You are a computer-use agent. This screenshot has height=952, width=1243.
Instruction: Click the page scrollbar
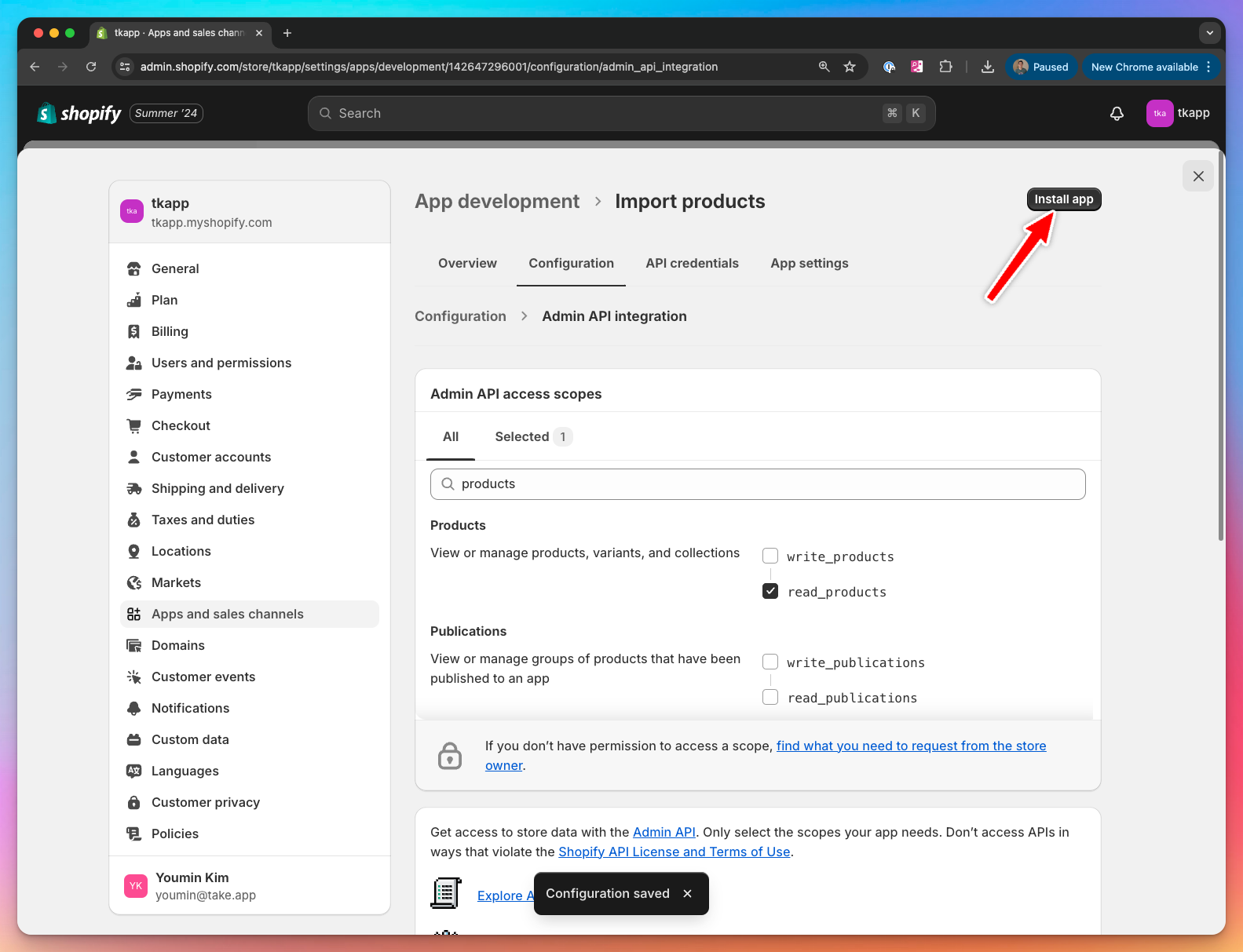pos(1220,345)
